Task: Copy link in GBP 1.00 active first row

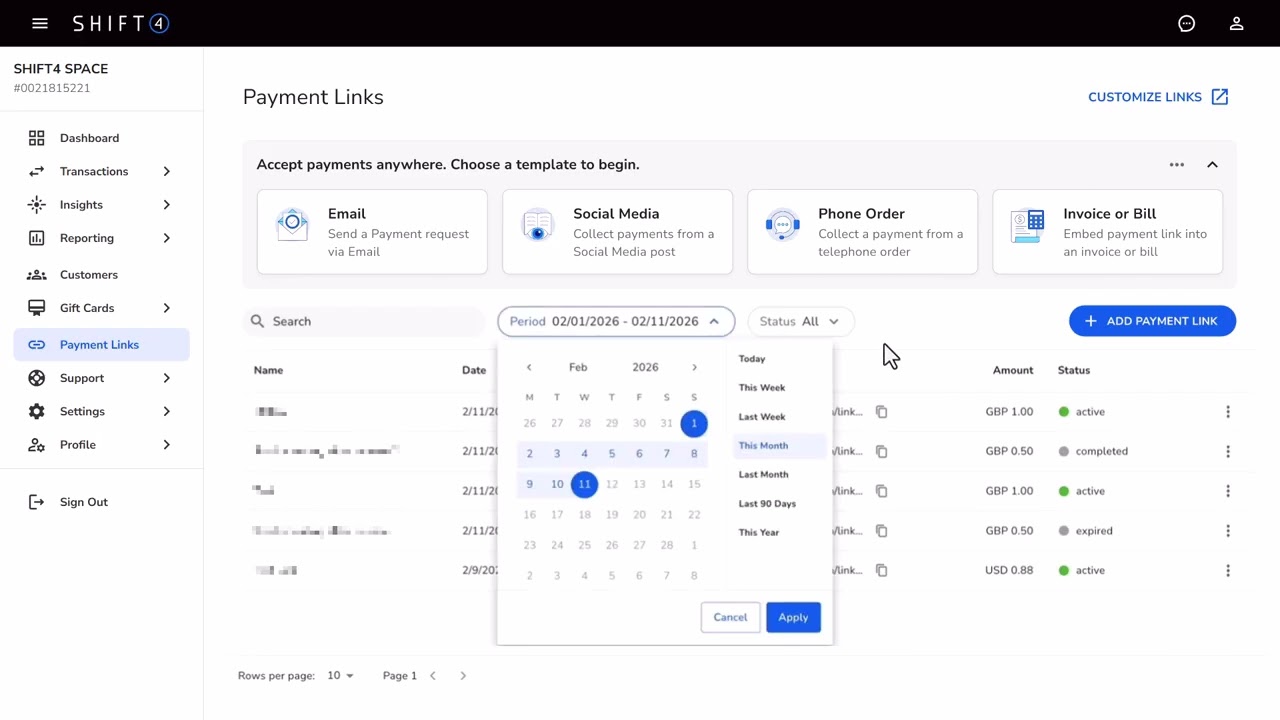Action: pyautogui.click(x=881, y=412)
